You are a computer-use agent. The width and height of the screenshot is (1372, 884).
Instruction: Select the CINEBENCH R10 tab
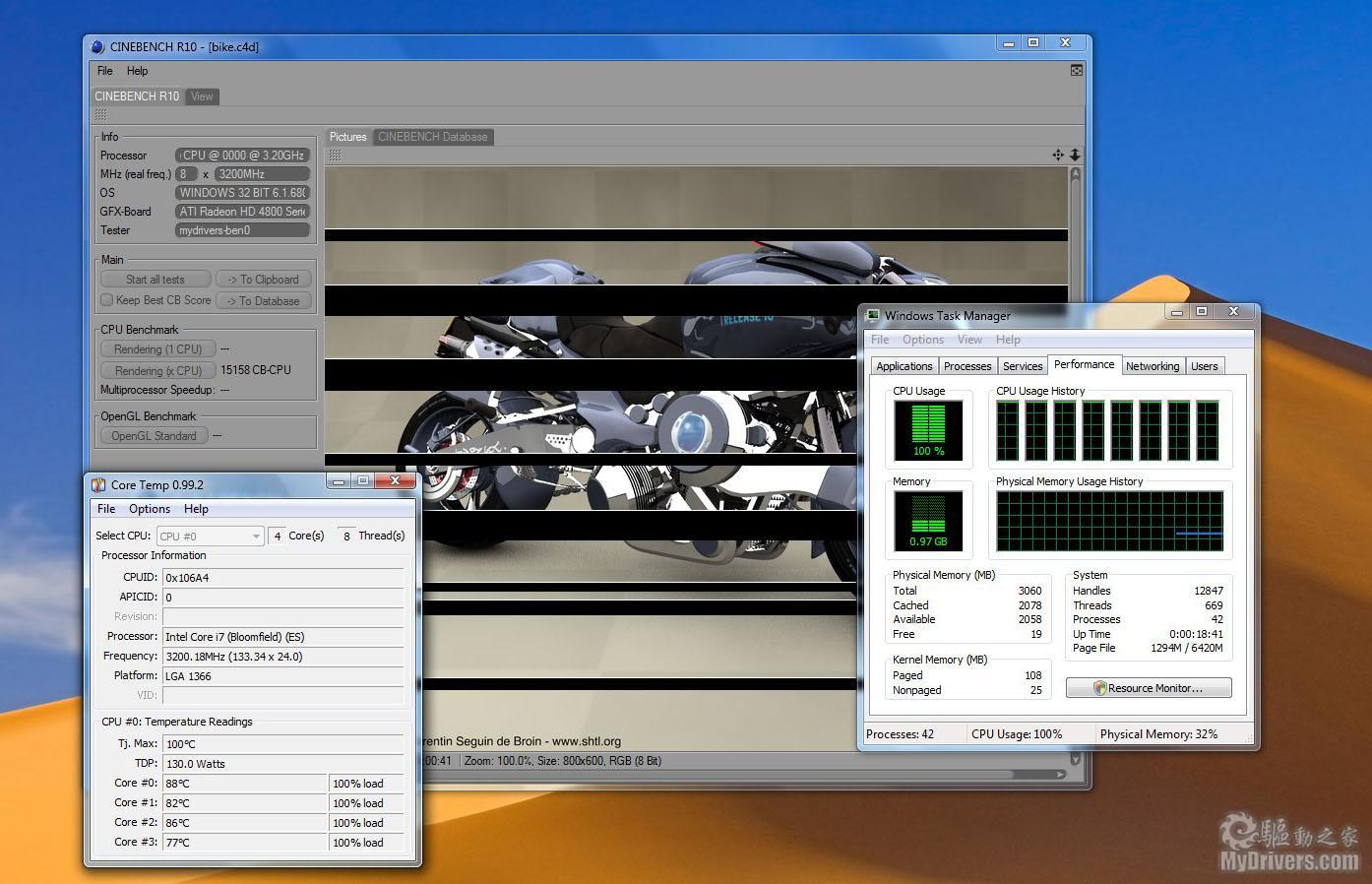pyautogui.click(x=137, y=96)
